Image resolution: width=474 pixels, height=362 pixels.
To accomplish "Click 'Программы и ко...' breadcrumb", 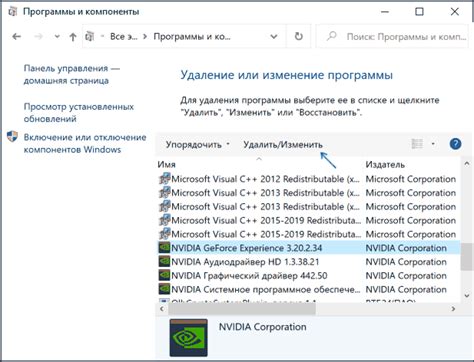I will [192, 37].
